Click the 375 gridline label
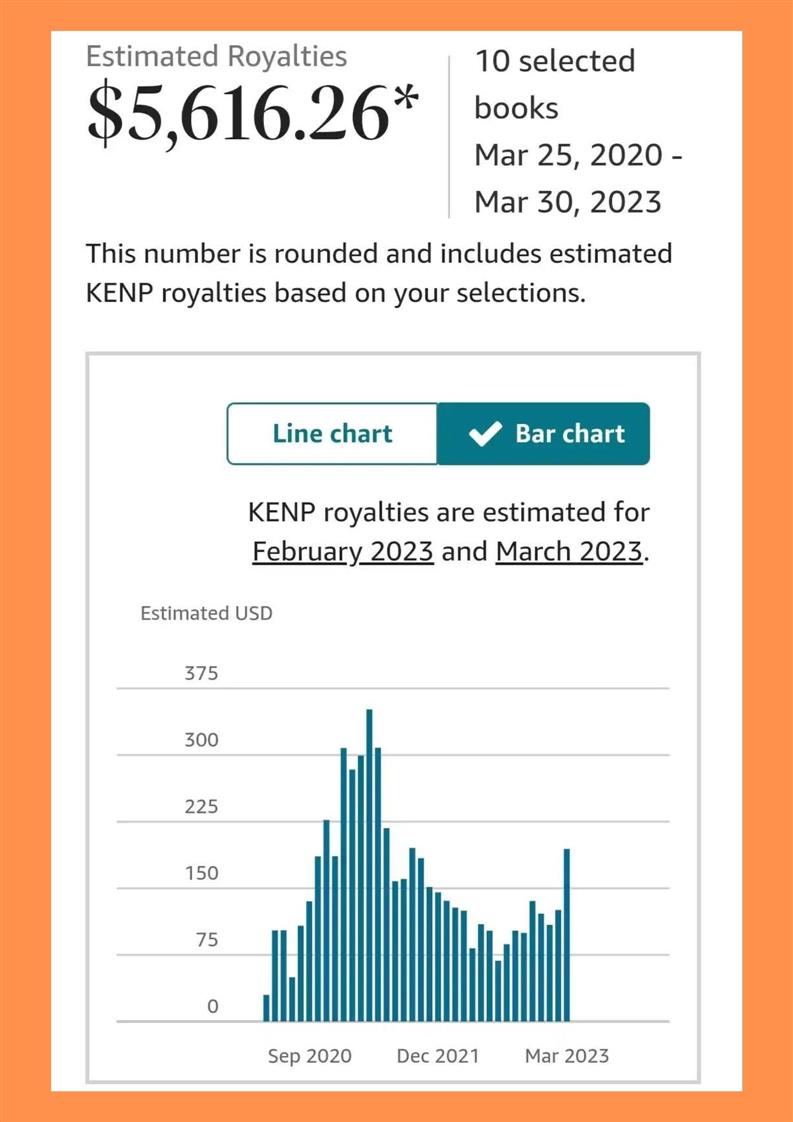Image resolution: width=793 pixels, height=1122 pixels. (201, 673)
